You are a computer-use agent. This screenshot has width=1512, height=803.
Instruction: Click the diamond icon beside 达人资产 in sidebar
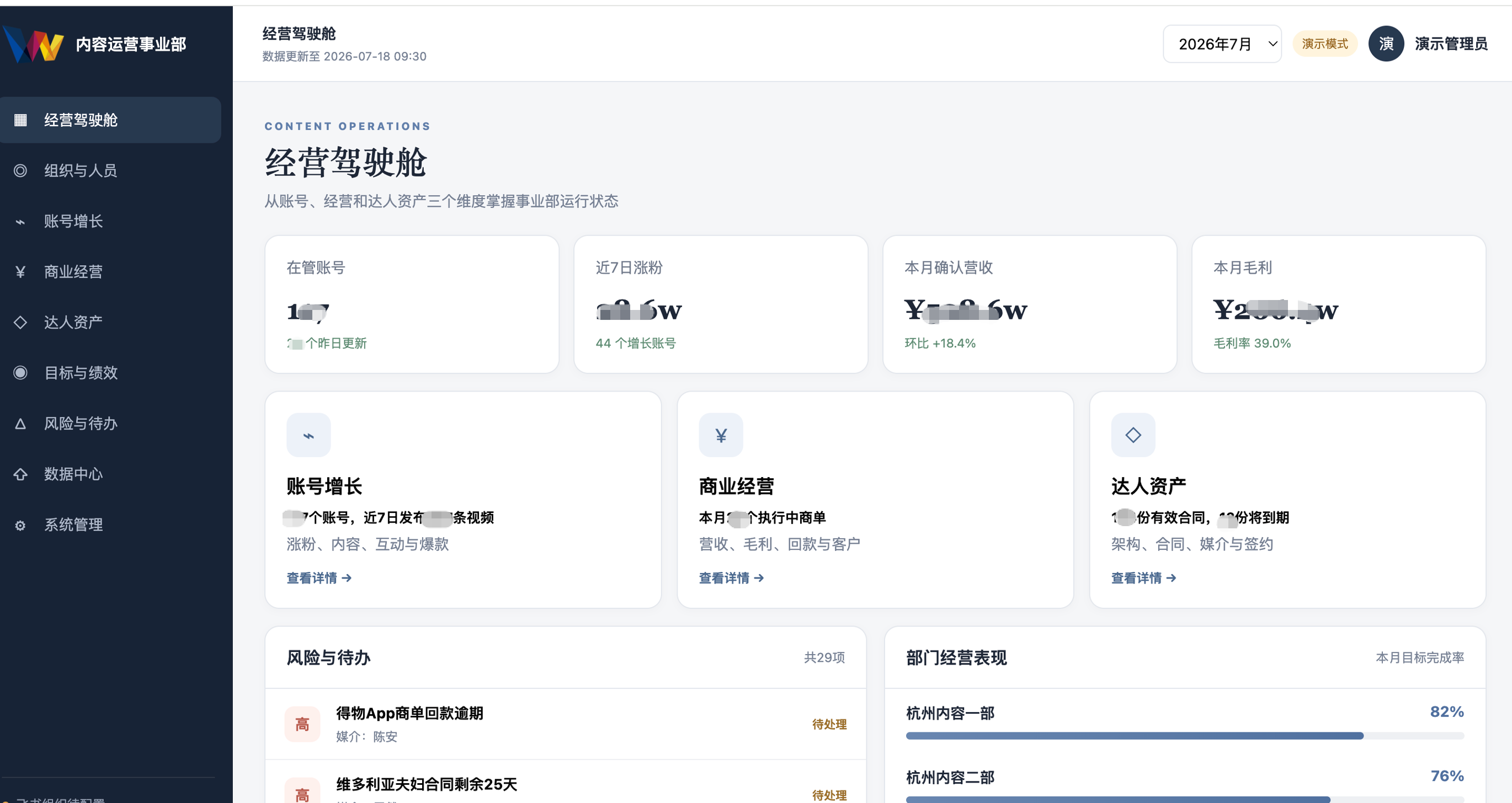[x=20, y=322]
